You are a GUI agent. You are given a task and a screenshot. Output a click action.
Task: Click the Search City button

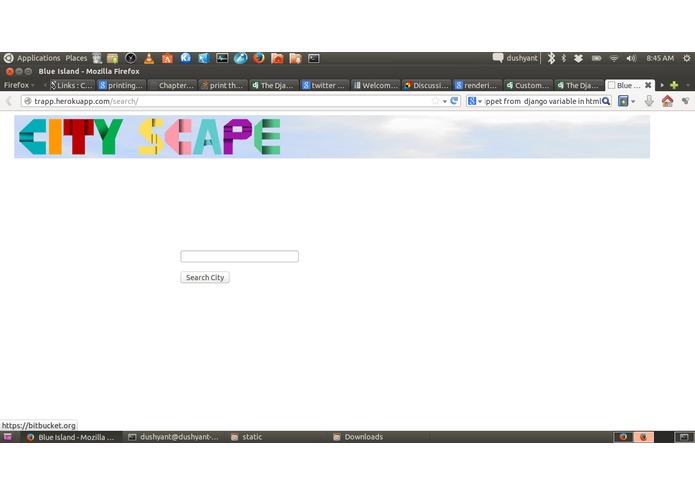tap(205, 277)
